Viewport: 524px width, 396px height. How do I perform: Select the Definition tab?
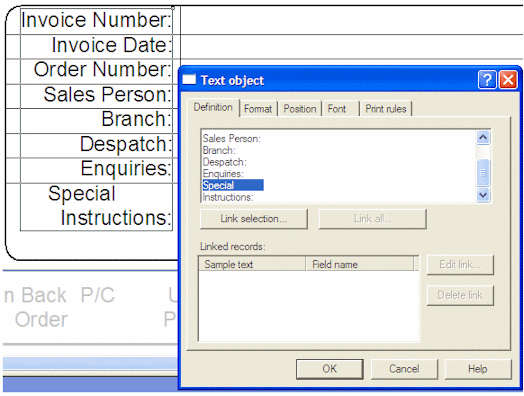tap(213, 108)
